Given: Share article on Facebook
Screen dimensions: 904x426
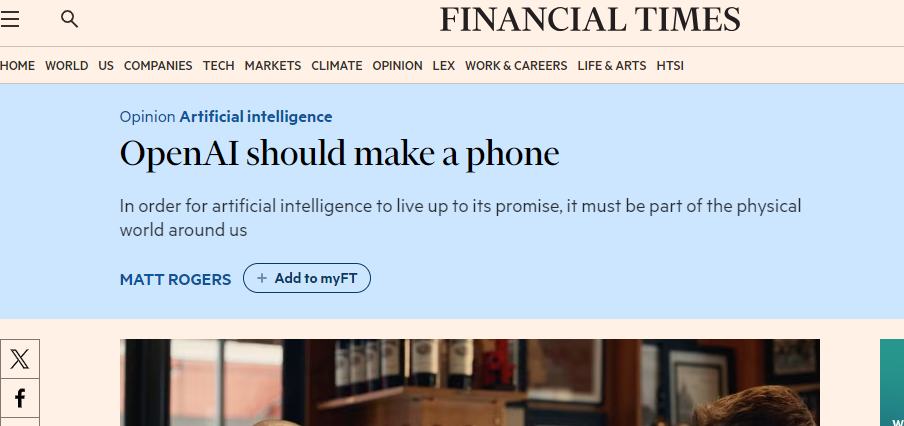Looking at the screenshot, I should click(20, 398).
